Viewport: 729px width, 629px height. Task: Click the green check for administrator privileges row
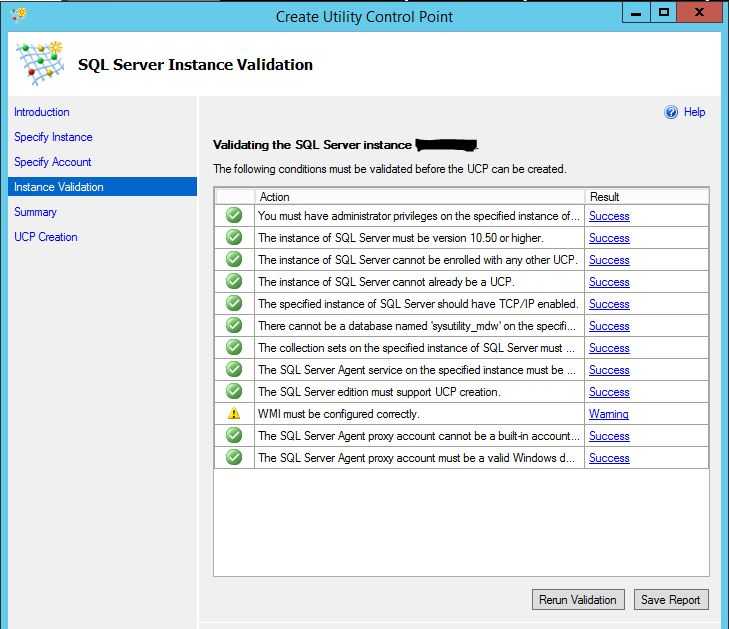pos(234,215)
